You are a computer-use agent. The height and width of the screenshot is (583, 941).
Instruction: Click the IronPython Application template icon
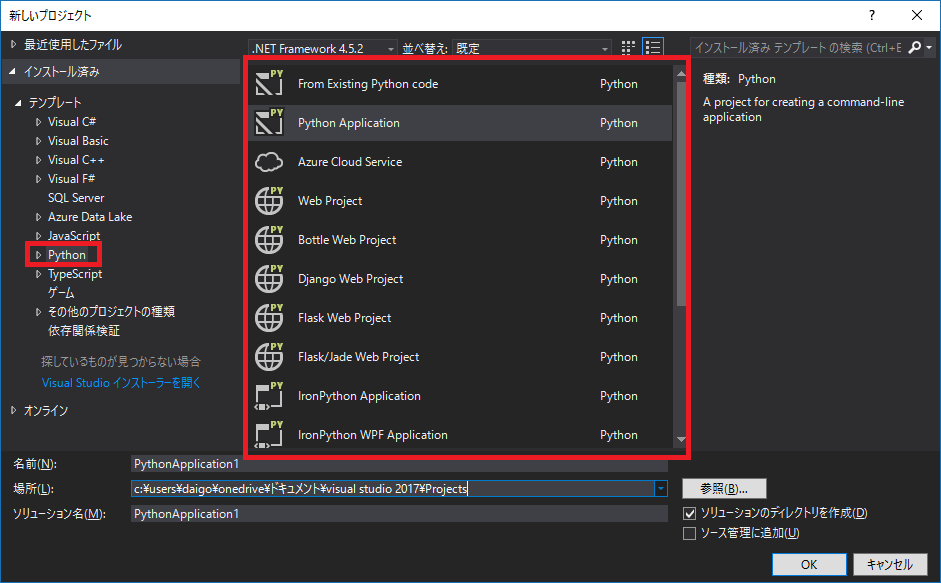click(x=269, y=395)
